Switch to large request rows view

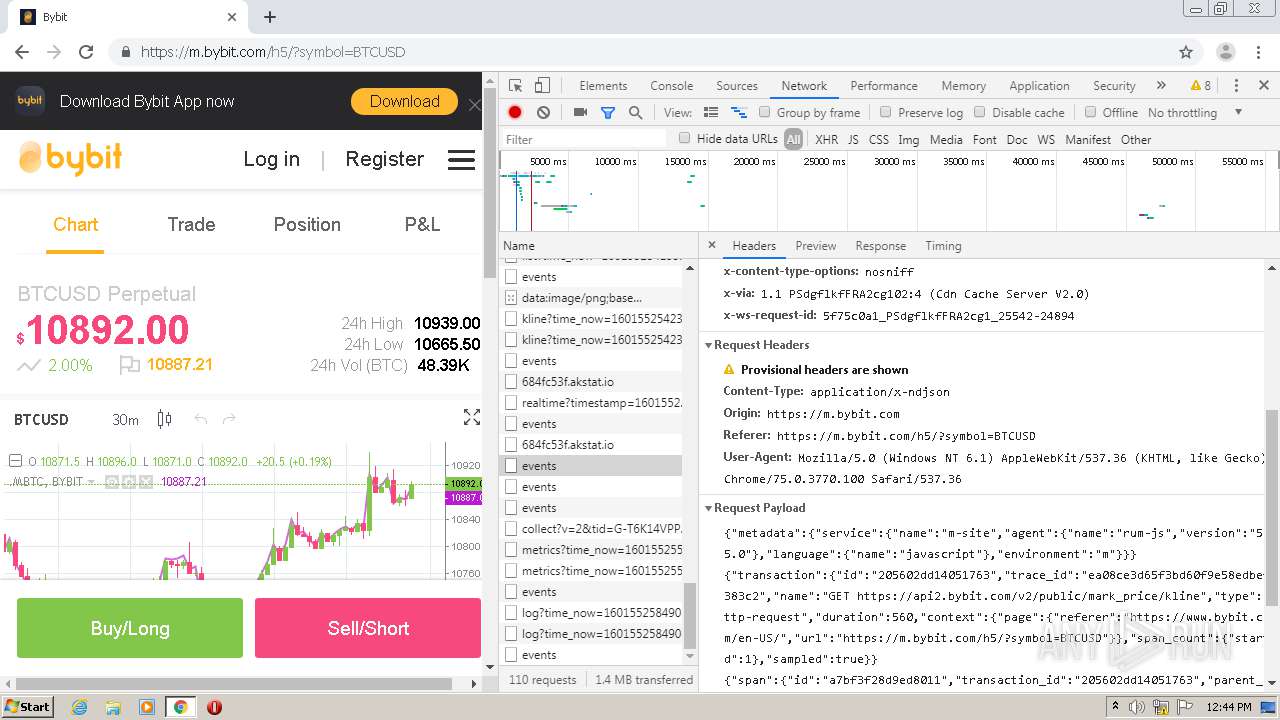711,113
